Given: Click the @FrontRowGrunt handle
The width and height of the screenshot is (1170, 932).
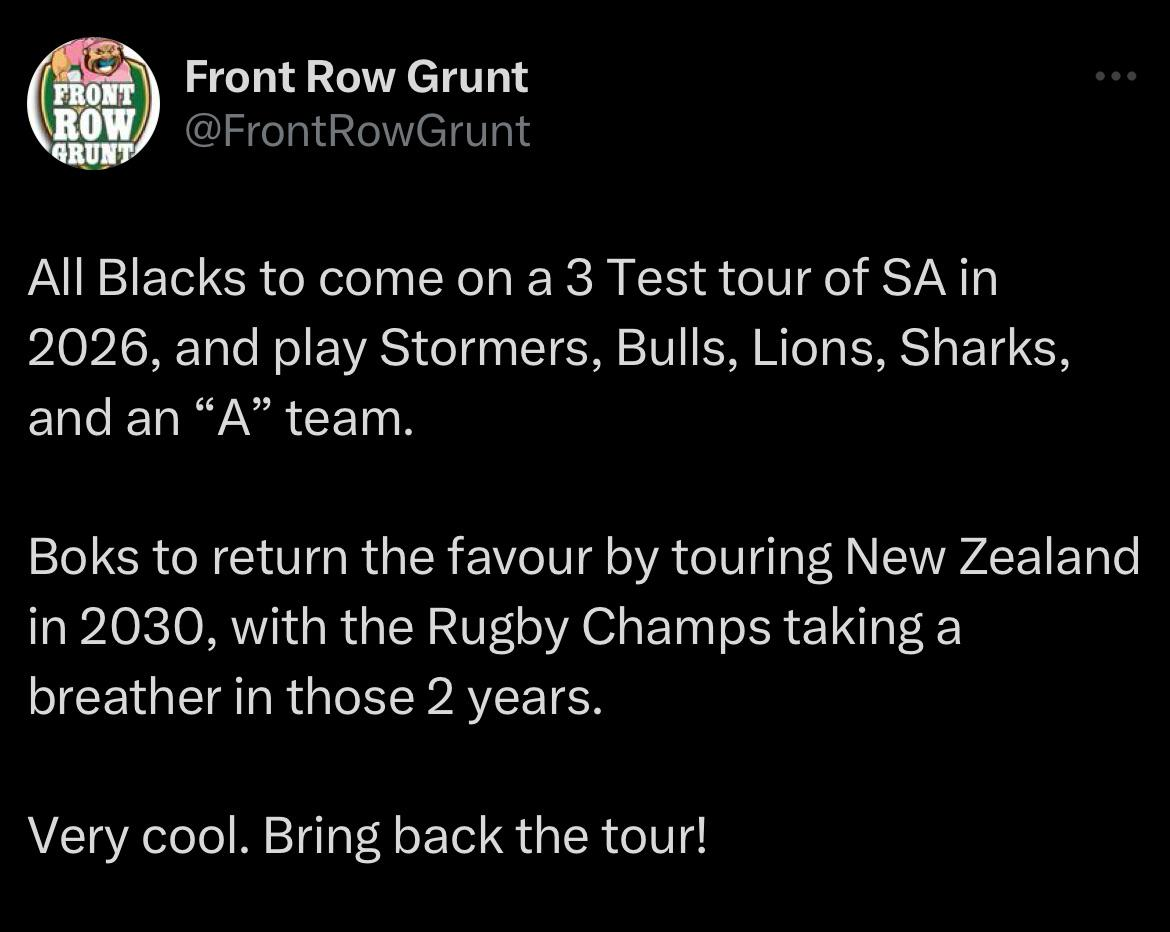Looking at the screenshot, I should pos(357,131).
